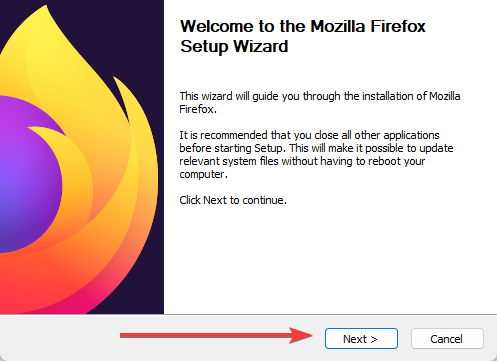497x361 pixels.
Task: Click the empty white area below the instructions
Action: (330, 260)
